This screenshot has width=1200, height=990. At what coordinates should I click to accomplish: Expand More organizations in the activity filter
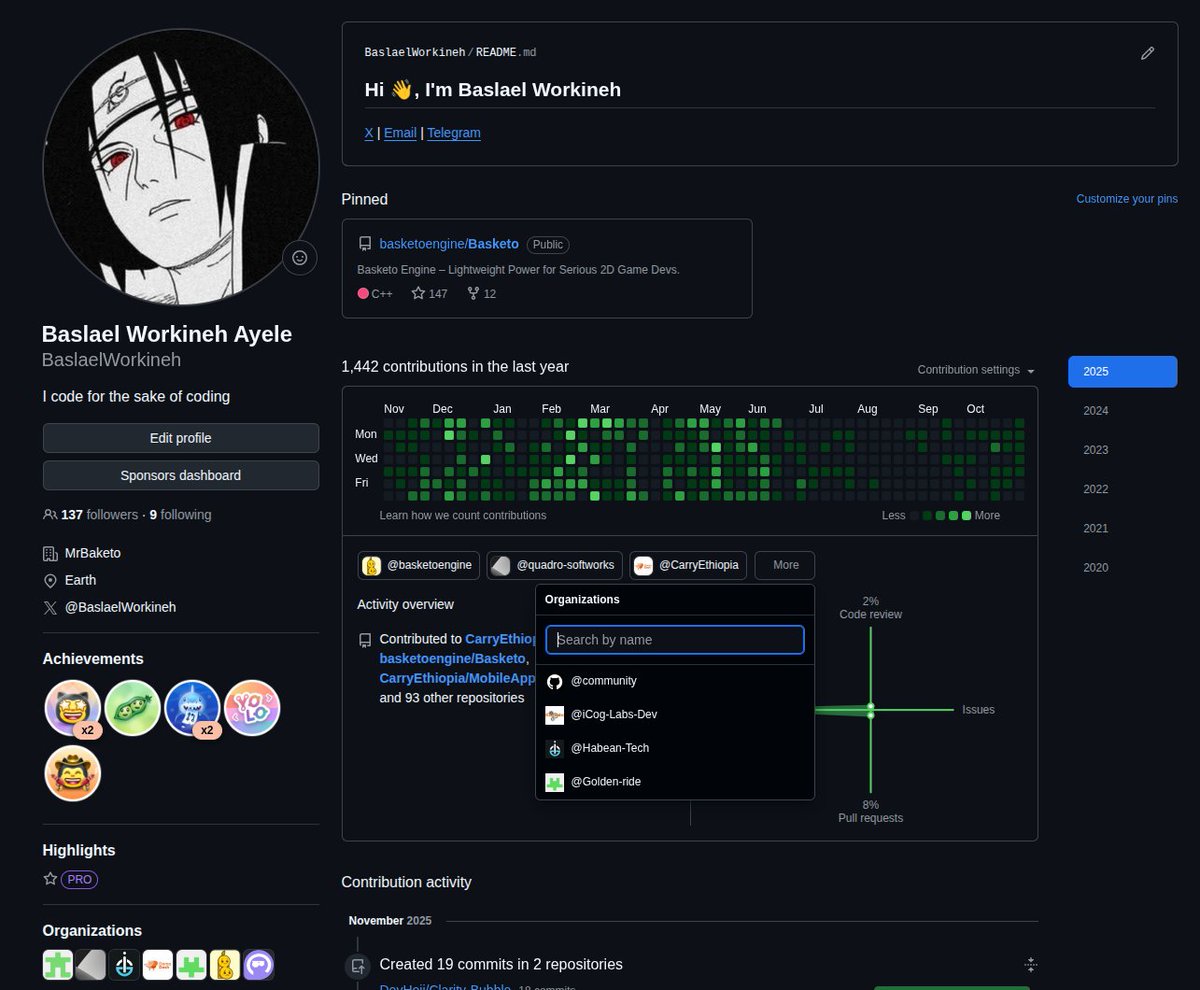point(784,565)
